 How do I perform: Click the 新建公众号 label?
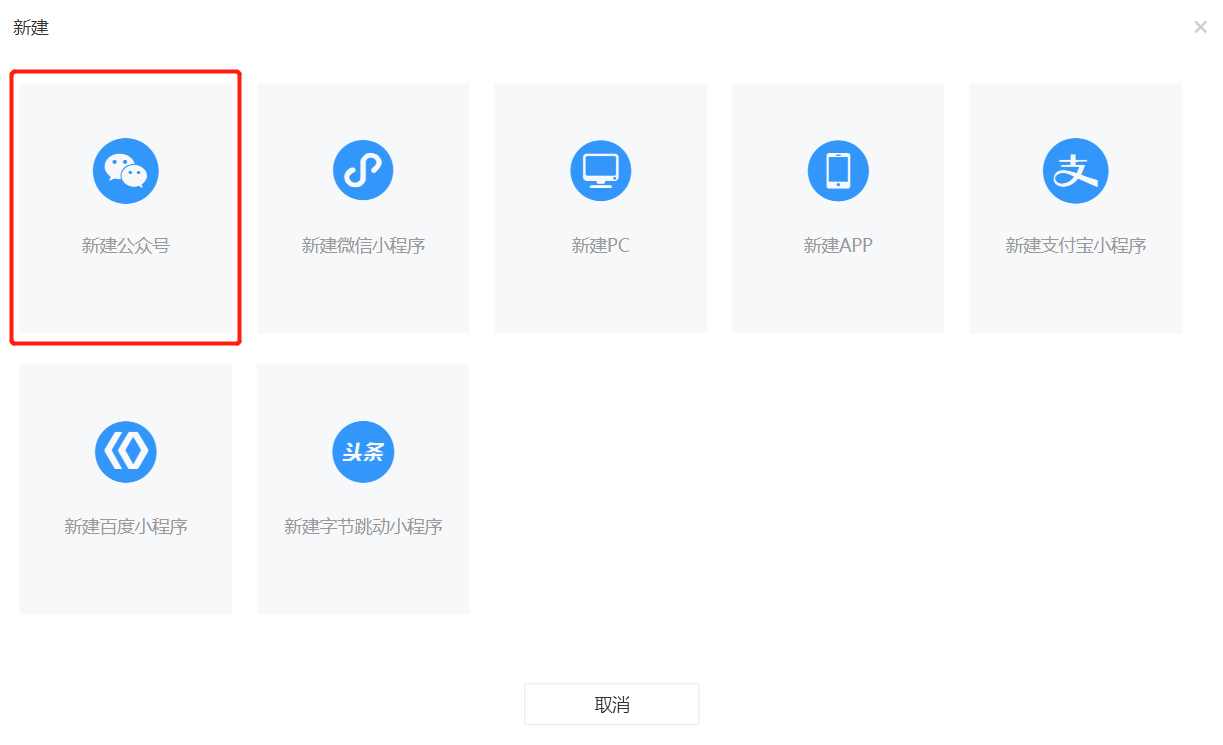point(126,246)
